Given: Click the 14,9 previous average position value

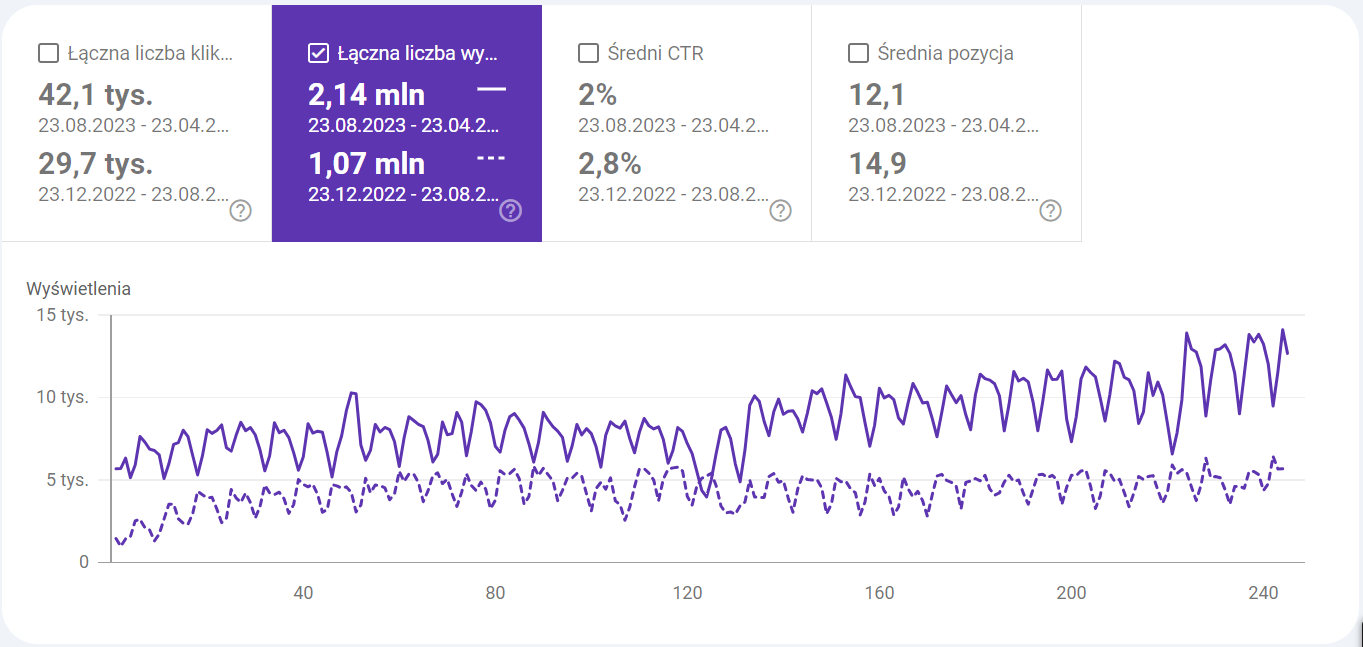Looking at the screenshot, I should pos(877,163).
